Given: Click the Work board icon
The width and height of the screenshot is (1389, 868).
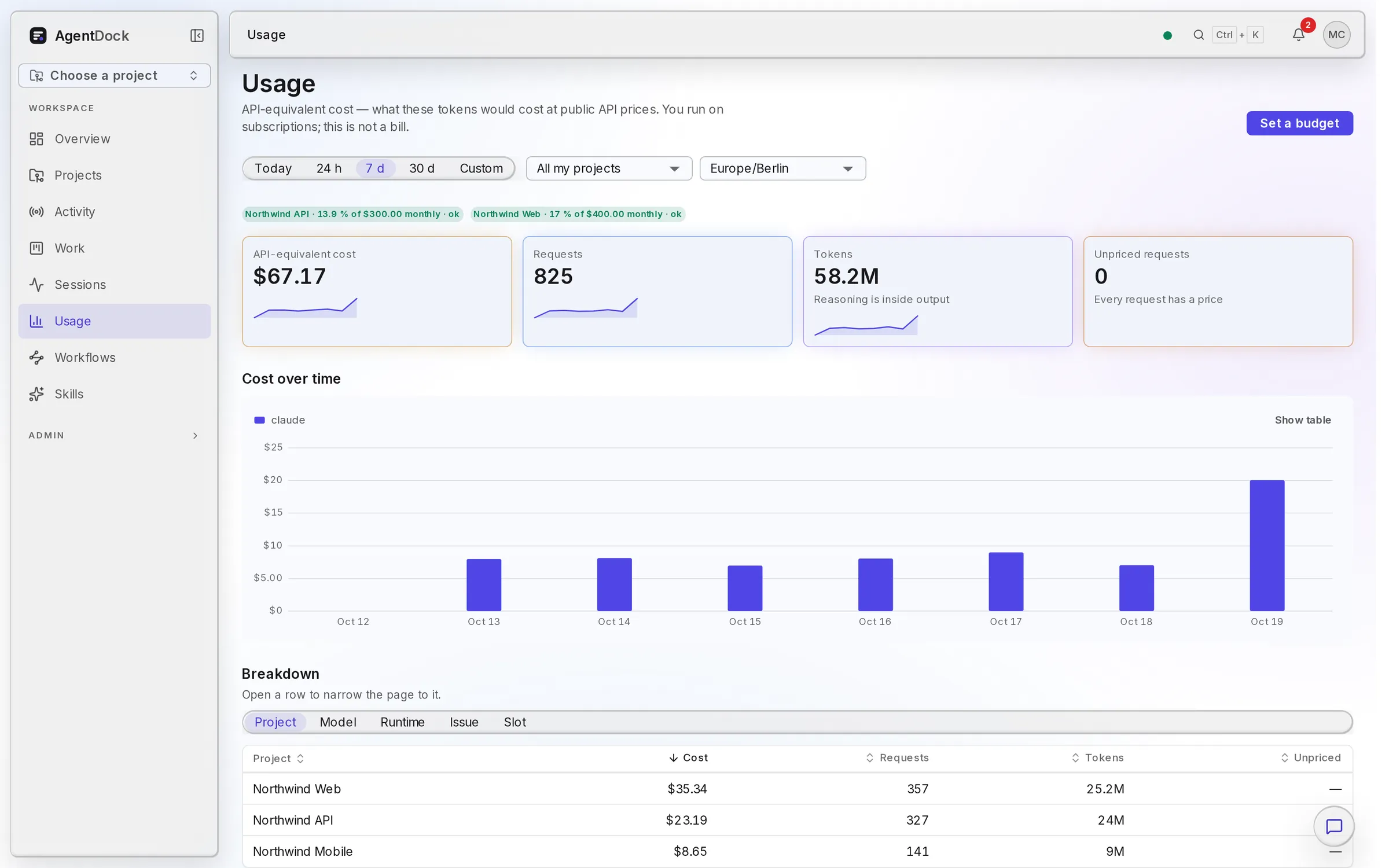Looking at the screenshot, I should click(36, 248).
